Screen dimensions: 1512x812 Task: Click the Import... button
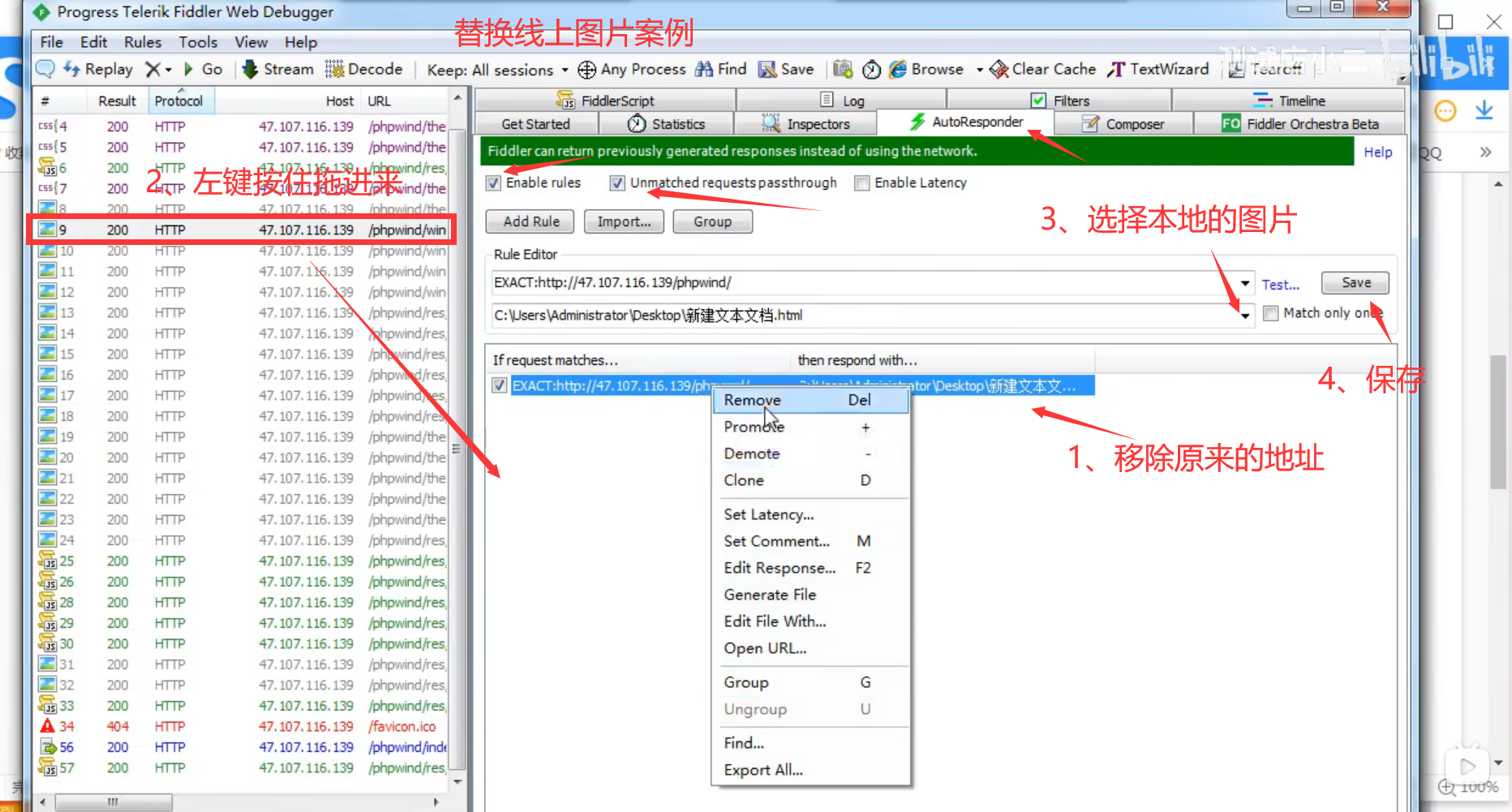click(624, 221)
